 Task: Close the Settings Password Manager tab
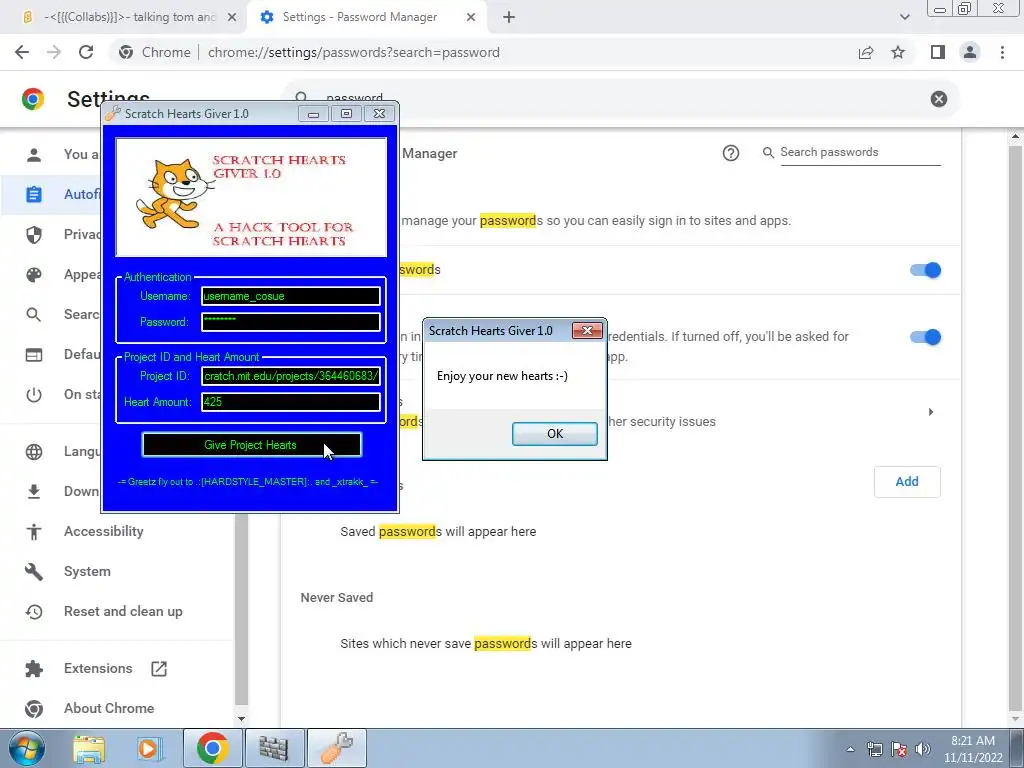pos(471,17)
